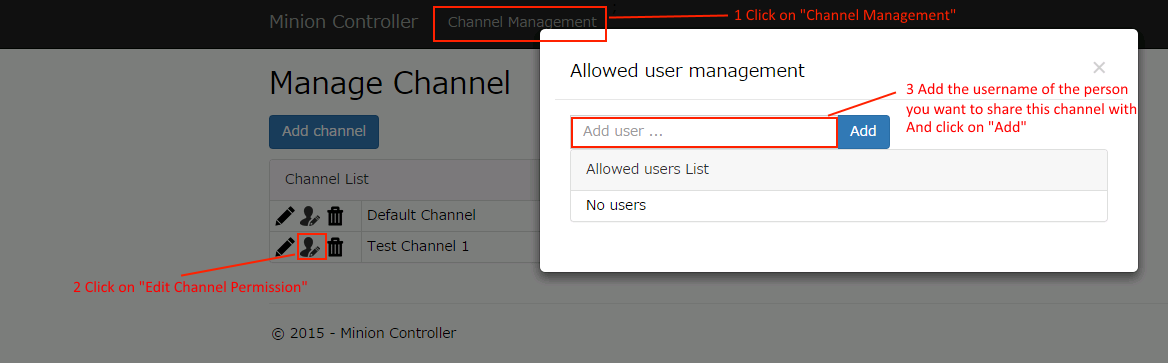Image resolution: width=1168 pixels, height=363 pixels.
Task: Select the Default Channel name cell
Action: pyautogui.click(x=451, y=215)
